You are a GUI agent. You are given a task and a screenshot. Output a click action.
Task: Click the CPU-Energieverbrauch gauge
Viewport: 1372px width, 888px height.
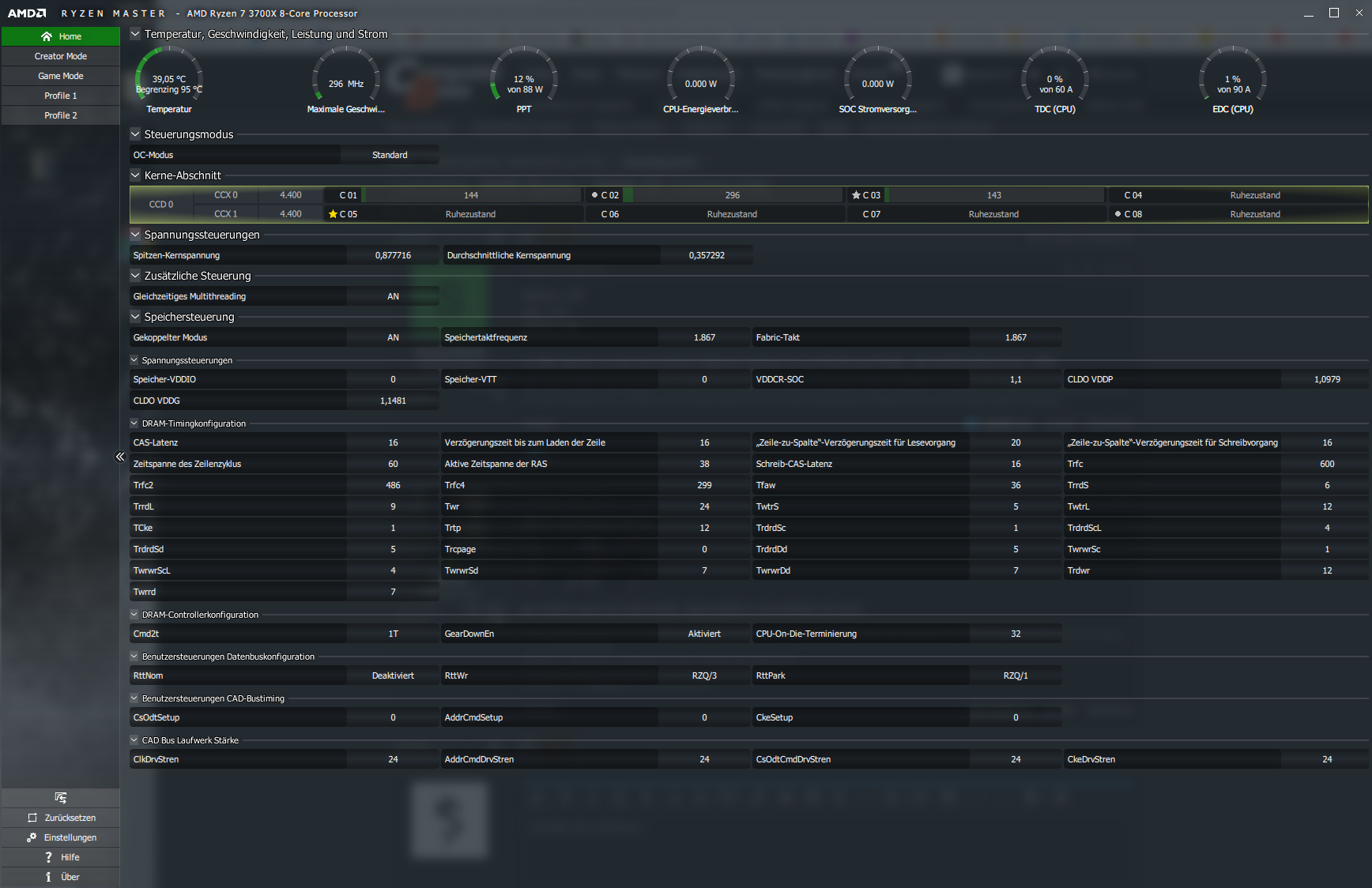[x=701, y=80]
